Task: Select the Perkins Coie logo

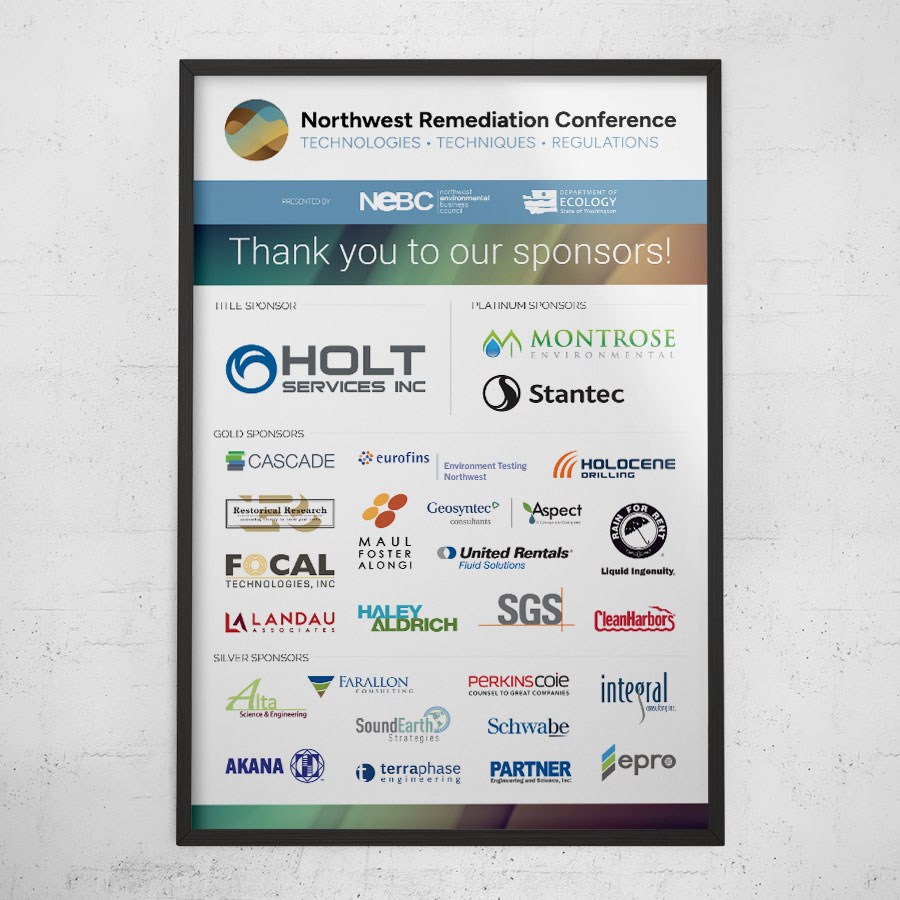Action: point(519,685)
